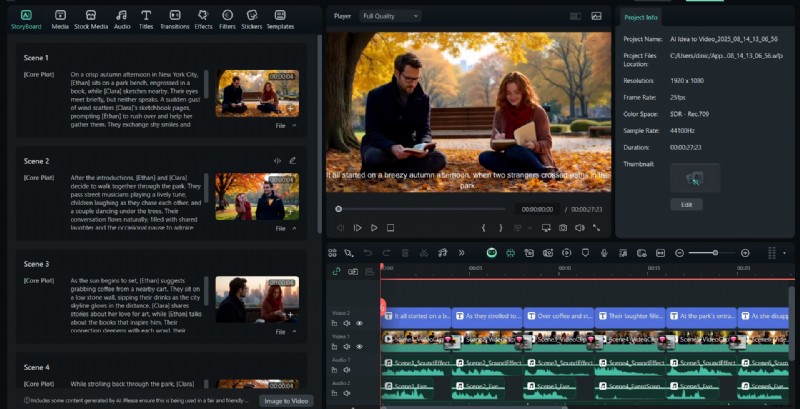Expand more timeline tools double chevron
Viewport: 800px width, 409px height.
tap(461, 253)
